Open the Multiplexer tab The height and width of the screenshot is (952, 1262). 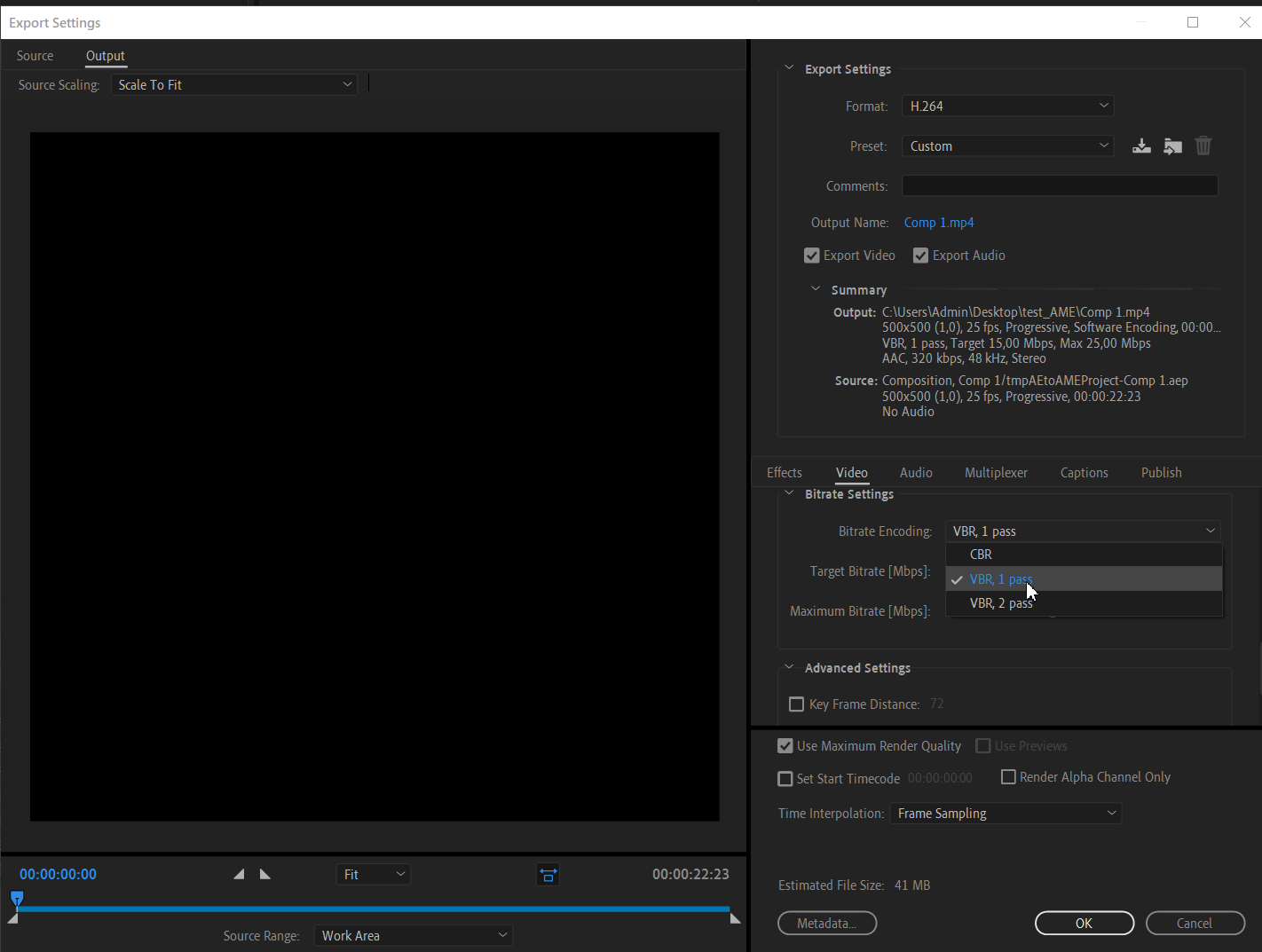(x=996, y=473)
